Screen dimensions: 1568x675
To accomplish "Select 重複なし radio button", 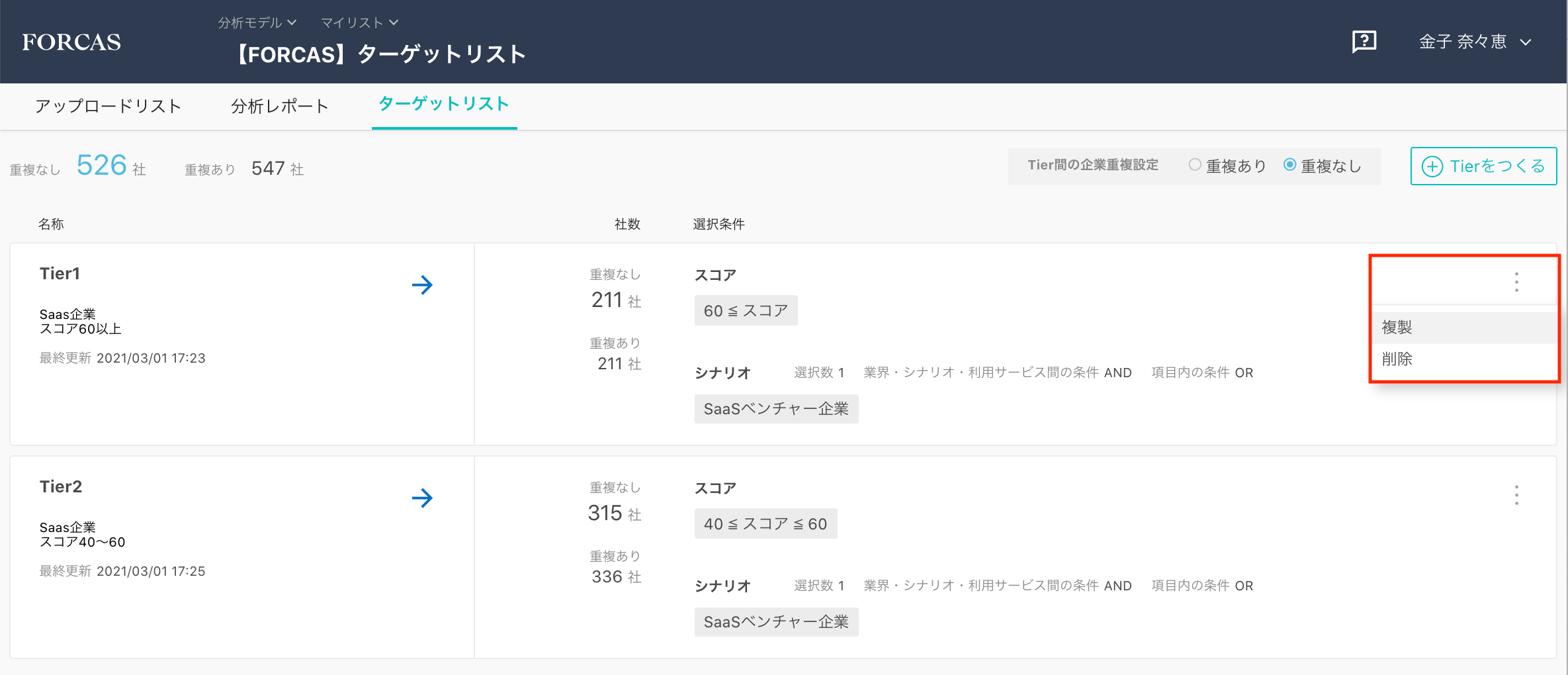I will pos(1289,165).
